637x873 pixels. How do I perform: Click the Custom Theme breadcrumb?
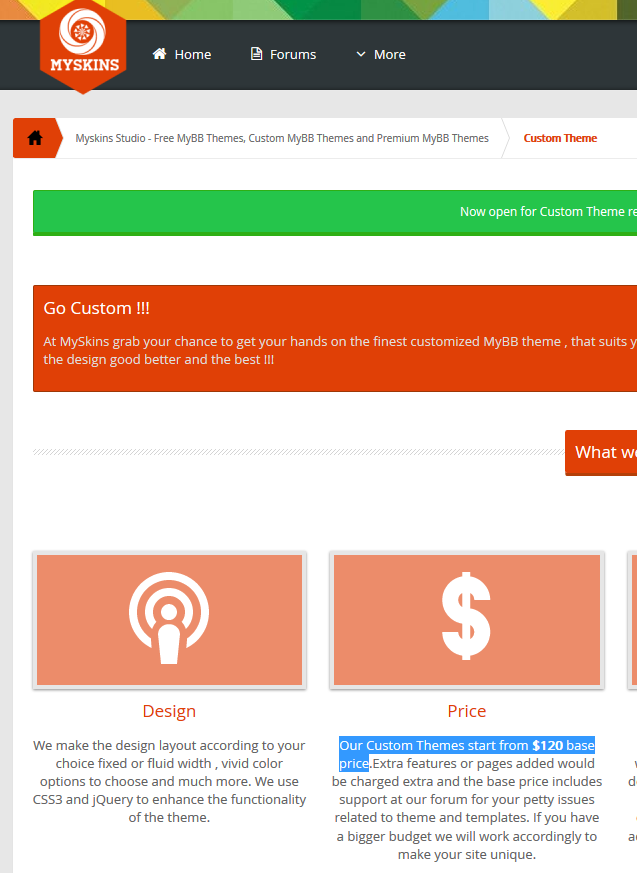pyautogui.click(x=560, y=138)
